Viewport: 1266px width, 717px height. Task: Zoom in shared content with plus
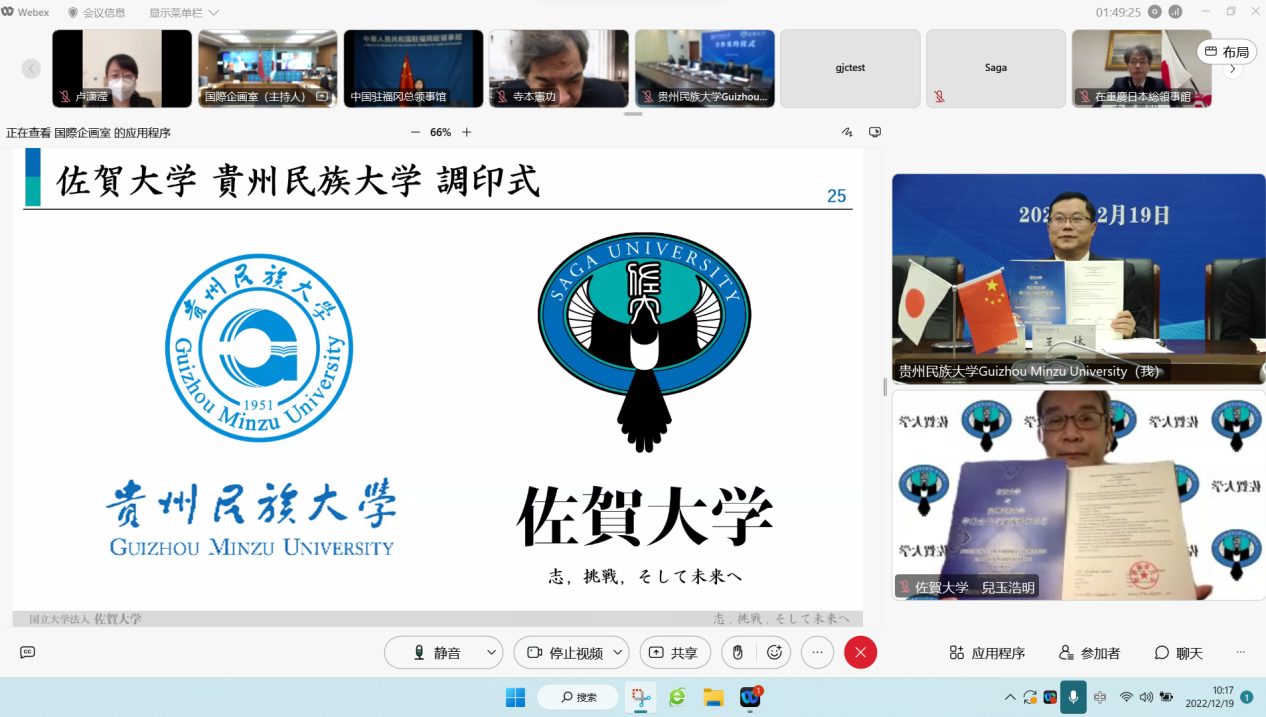point(466,132)
